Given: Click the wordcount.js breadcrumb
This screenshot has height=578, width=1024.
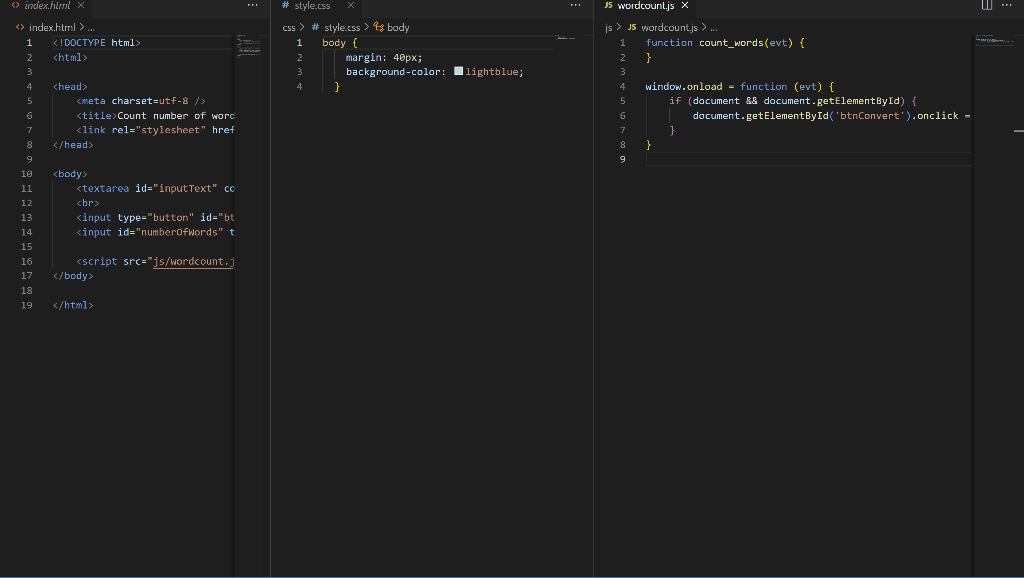Looking at the screenshot, I should 669,27.
